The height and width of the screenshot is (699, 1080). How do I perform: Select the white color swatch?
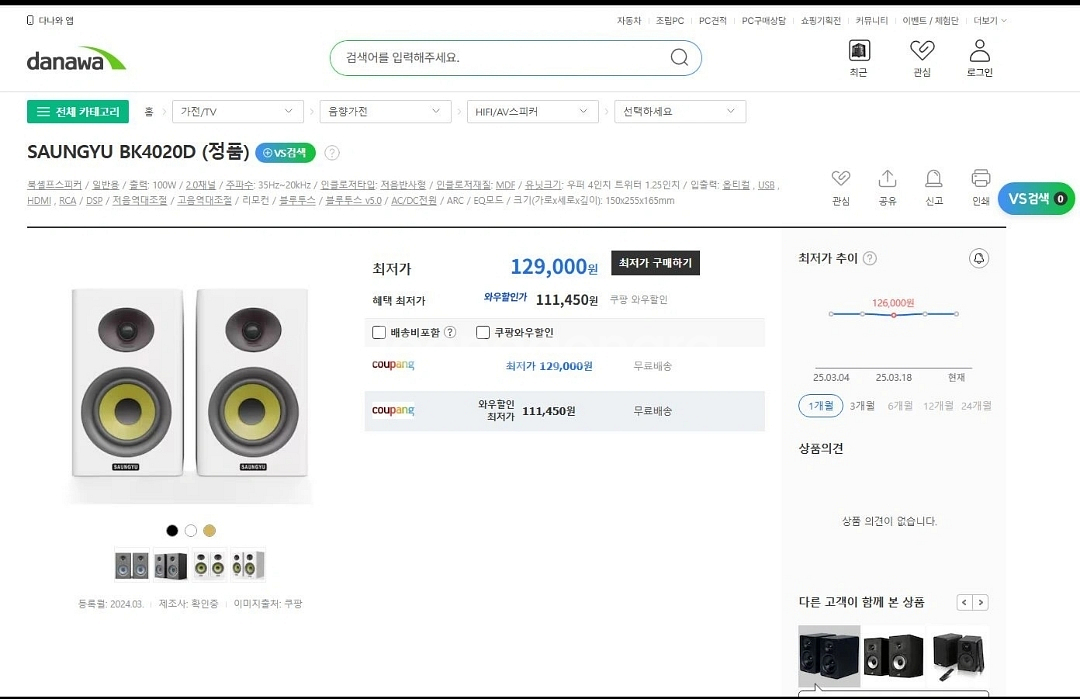pos(191,530)
